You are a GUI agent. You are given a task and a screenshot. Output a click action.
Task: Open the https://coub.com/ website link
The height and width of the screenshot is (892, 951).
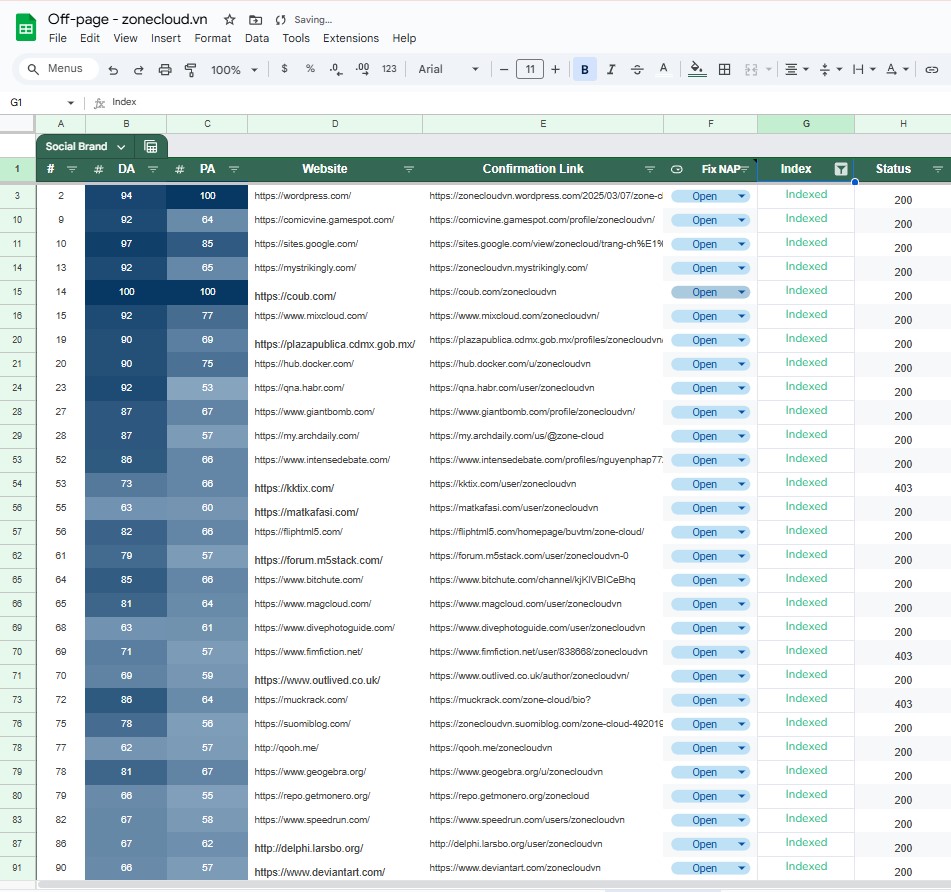point(295,296)
